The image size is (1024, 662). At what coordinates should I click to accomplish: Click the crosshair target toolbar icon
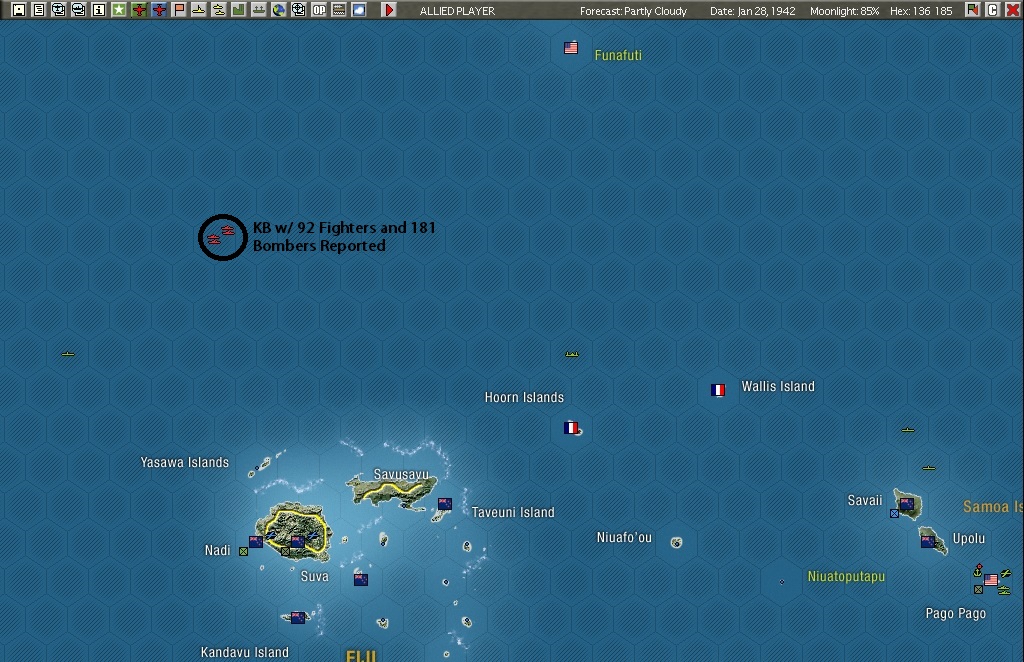click(x=298, y=10)
